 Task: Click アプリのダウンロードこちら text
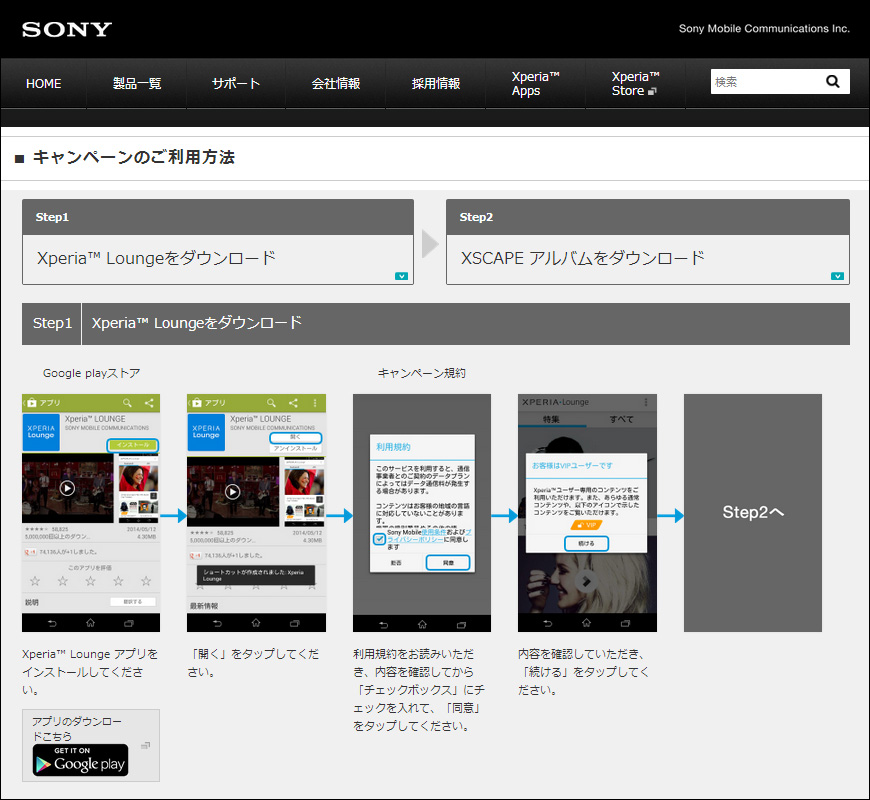(x=76, y=728)
